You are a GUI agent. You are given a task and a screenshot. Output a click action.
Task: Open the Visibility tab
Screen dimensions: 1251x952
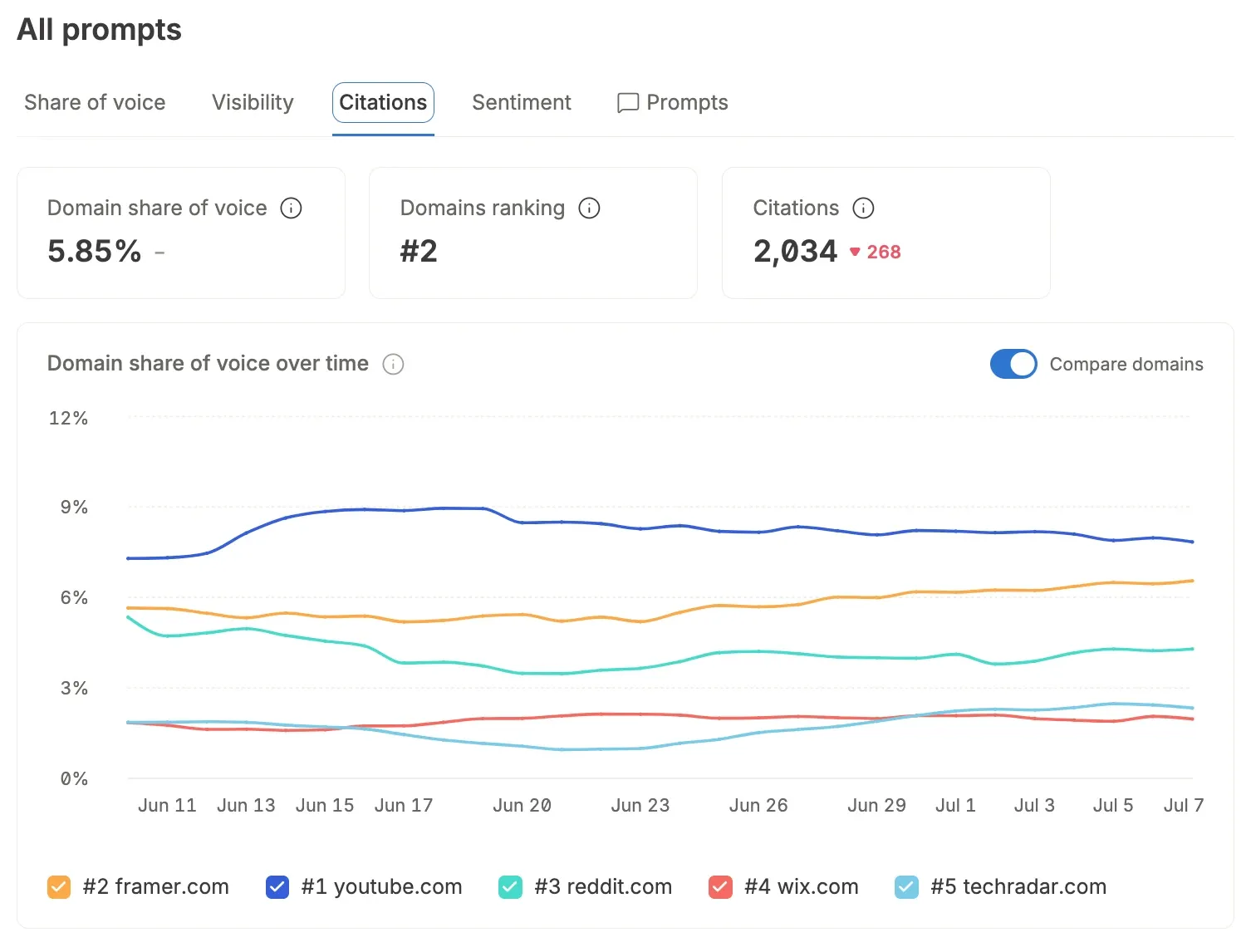coord(253,102)
